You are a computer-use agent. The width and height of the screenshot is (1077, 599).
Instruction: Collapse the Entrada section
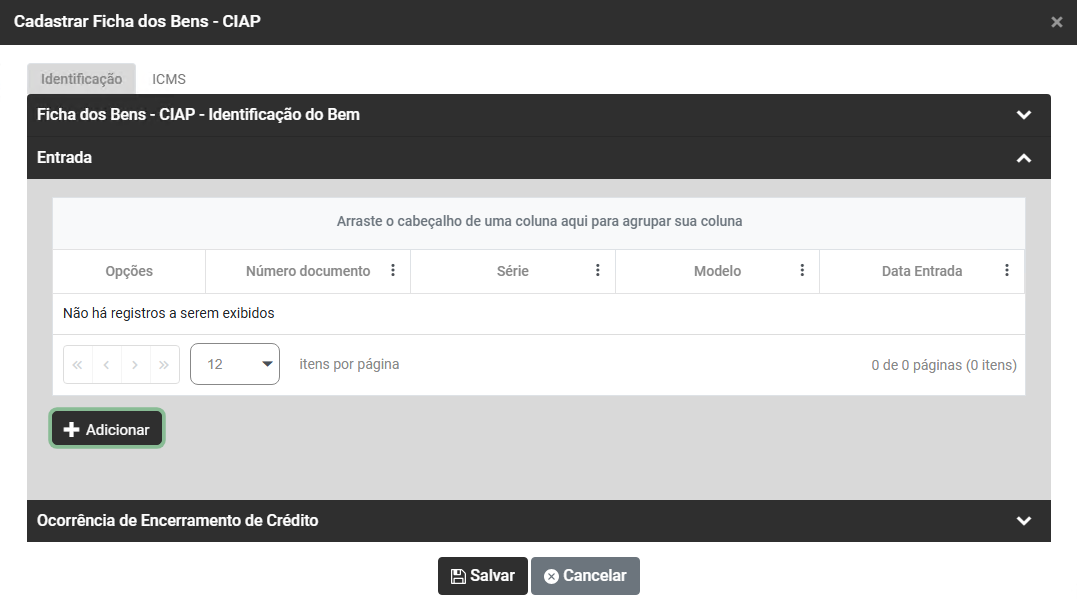point(1023,158)
